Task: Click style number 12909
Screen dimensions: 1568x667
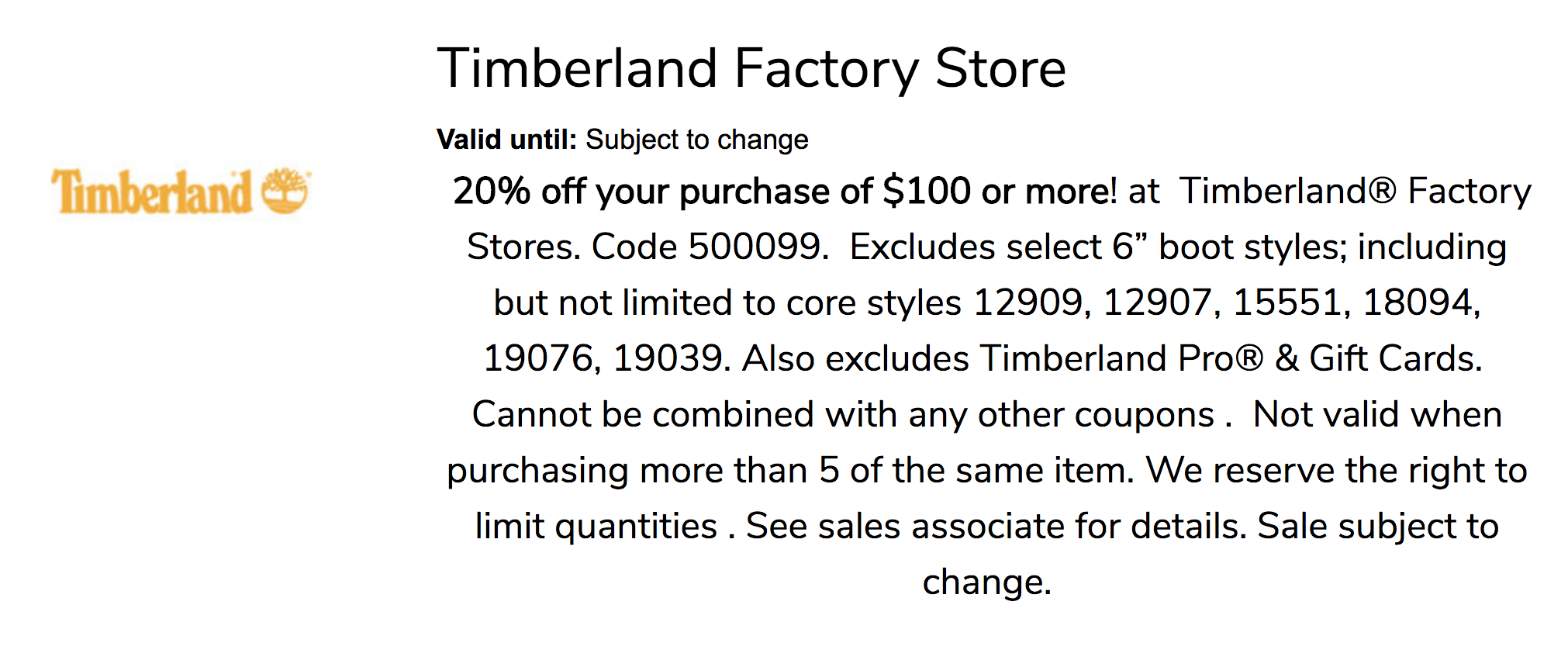Action: pyautogui.click(x=1027, y=302)
